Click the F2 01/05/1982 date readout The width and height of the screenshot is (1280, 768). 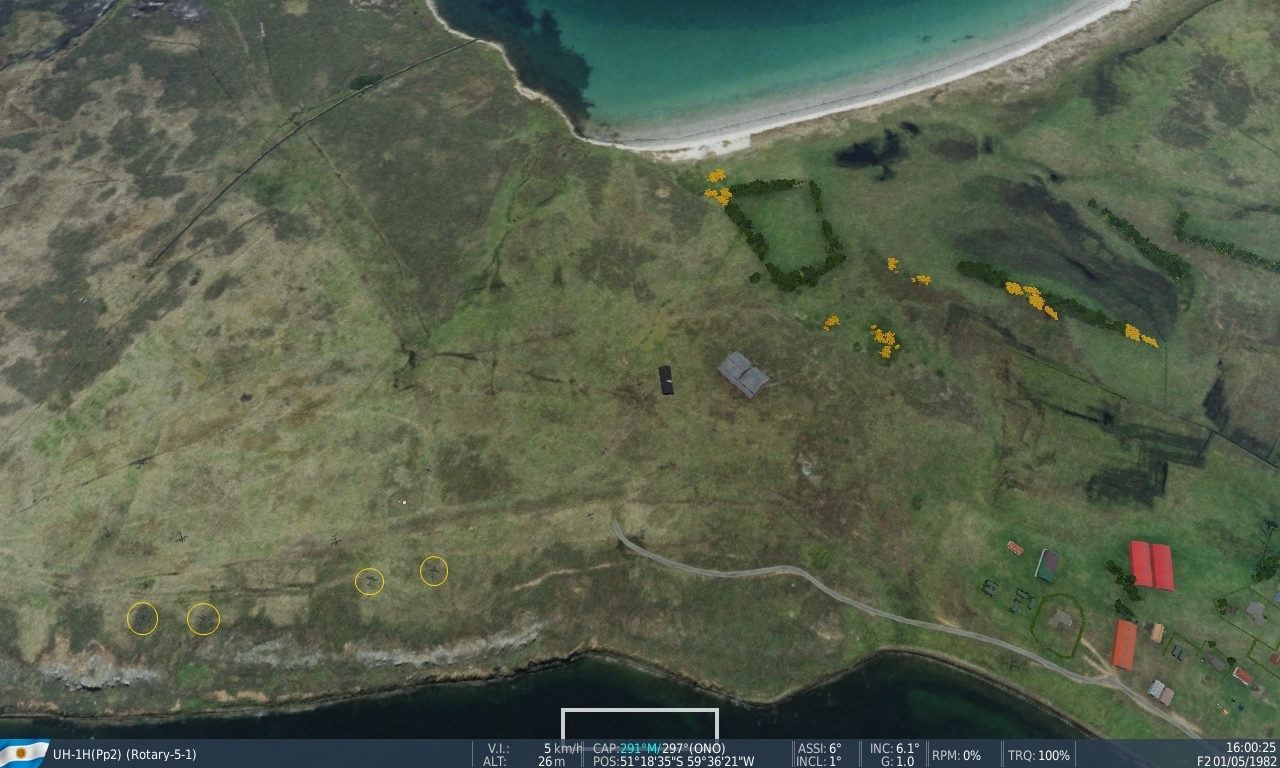1237,761
